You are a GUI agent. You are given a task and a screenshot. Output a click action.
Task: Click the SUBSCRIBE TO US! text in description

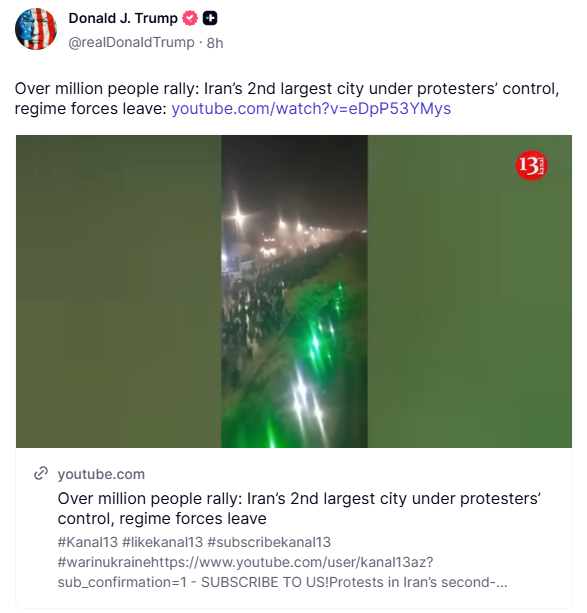tap(265, 582)
